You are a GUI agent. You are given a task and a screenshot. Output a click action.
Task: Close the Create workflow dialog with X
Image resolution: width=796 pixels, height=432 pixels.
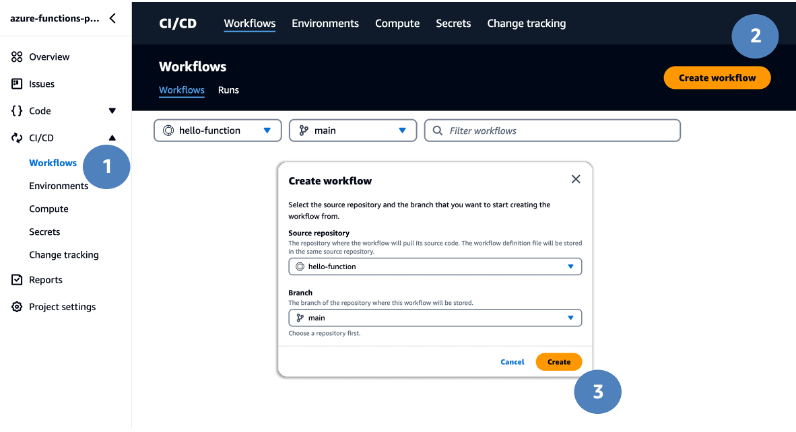576,179
